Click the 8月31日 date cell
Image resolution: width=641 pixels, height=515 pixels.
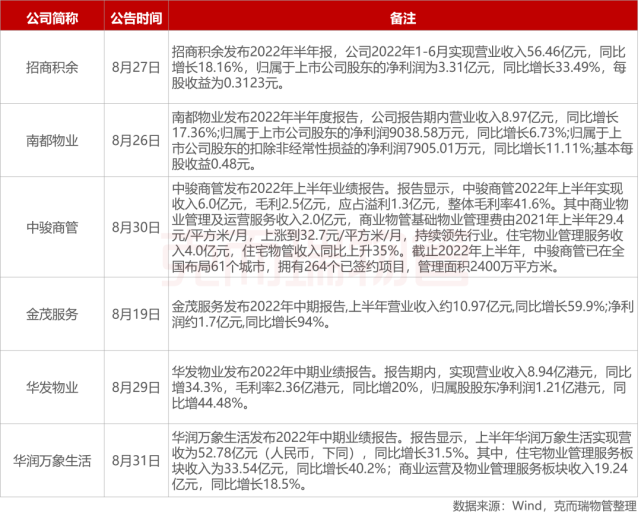136,461
